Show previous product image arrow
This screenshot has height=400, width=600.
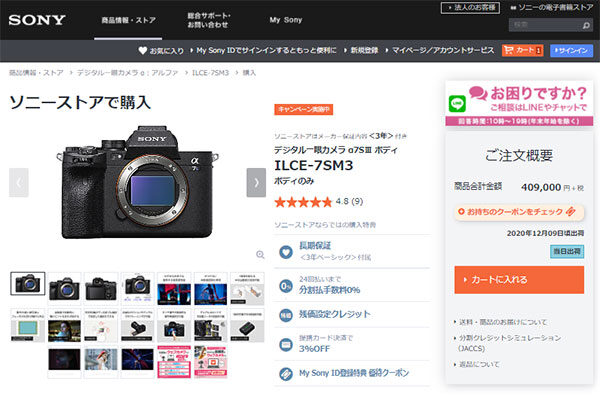(18, 183)
